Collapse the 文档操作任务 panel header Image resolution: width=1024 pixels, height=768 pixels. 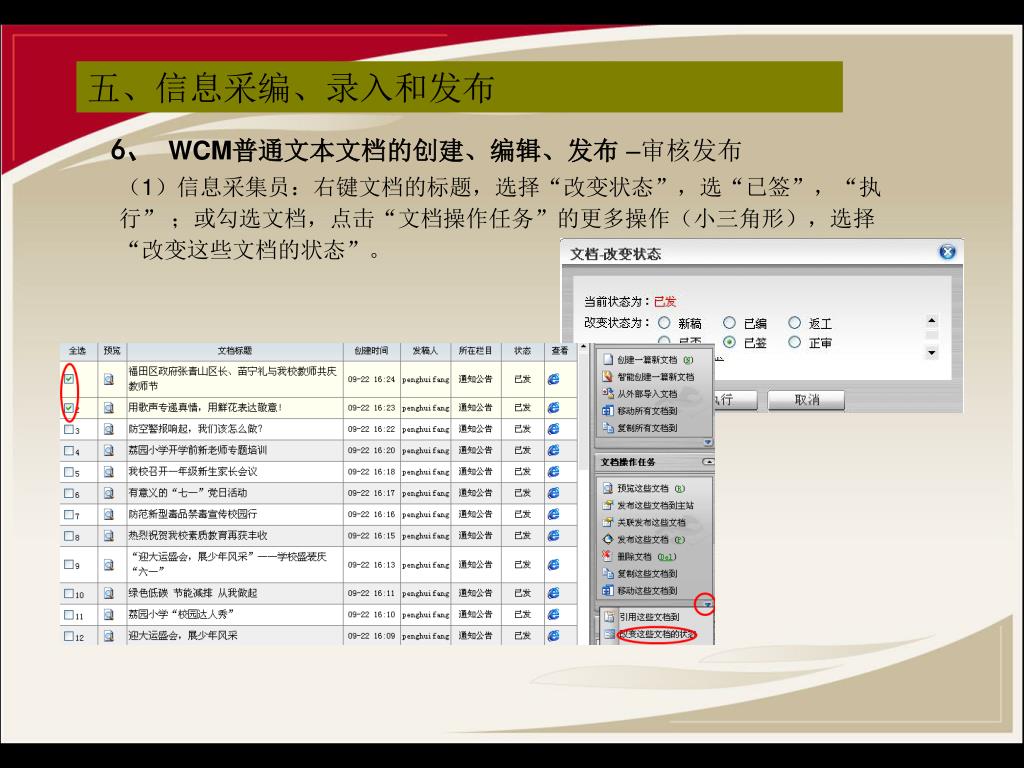[708, 462]
